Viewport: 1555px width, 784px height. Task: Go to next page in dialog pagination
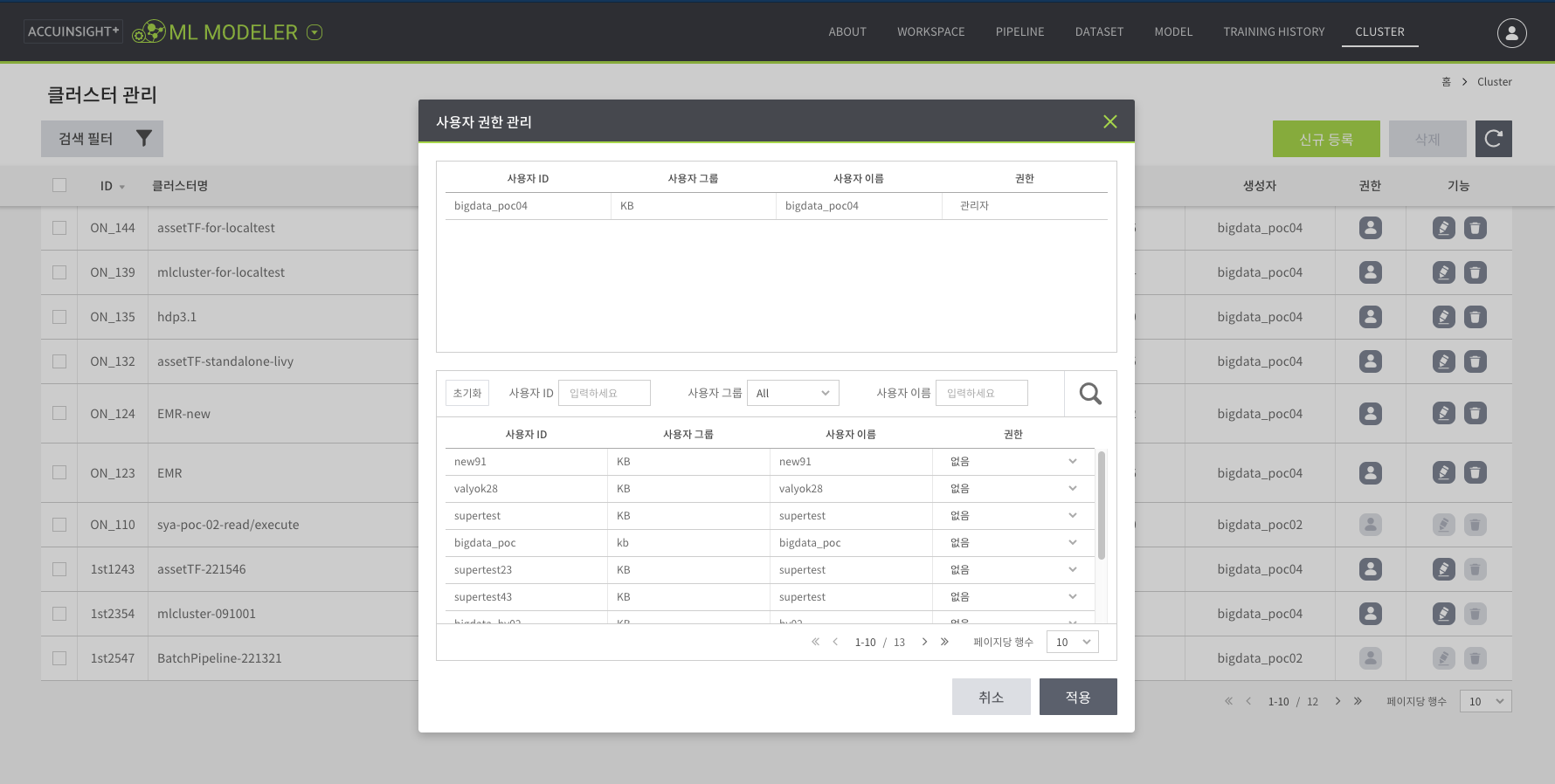[x=924, y=642]
